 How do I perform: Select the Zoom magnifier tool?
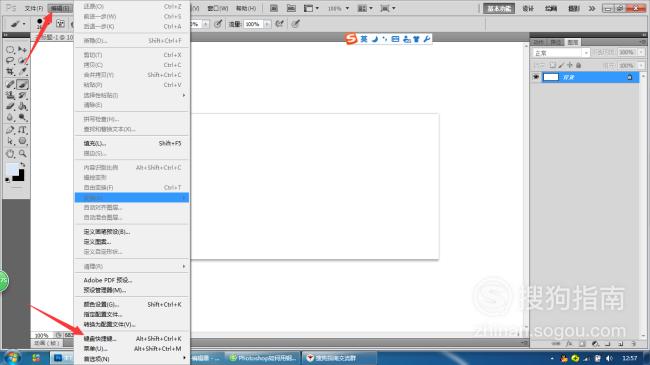22,153
